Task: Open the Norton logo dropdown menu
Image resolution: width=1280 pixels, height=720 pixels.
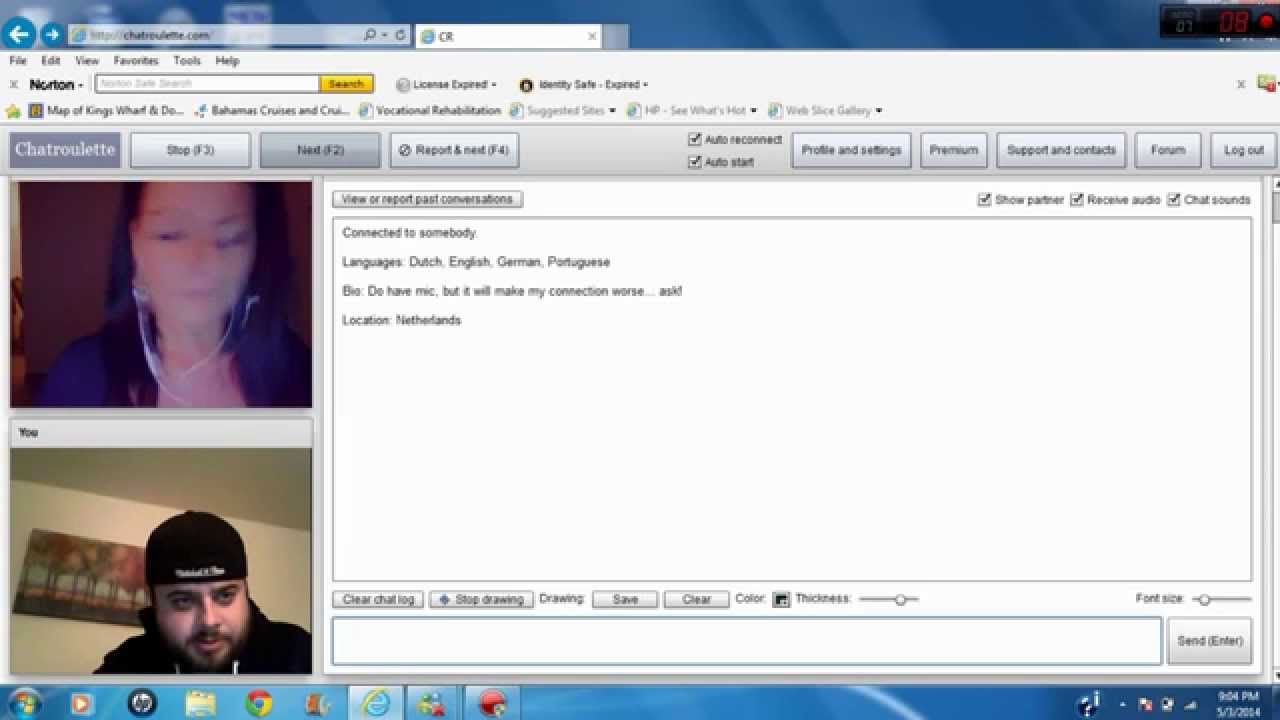Action: point(56,85)
